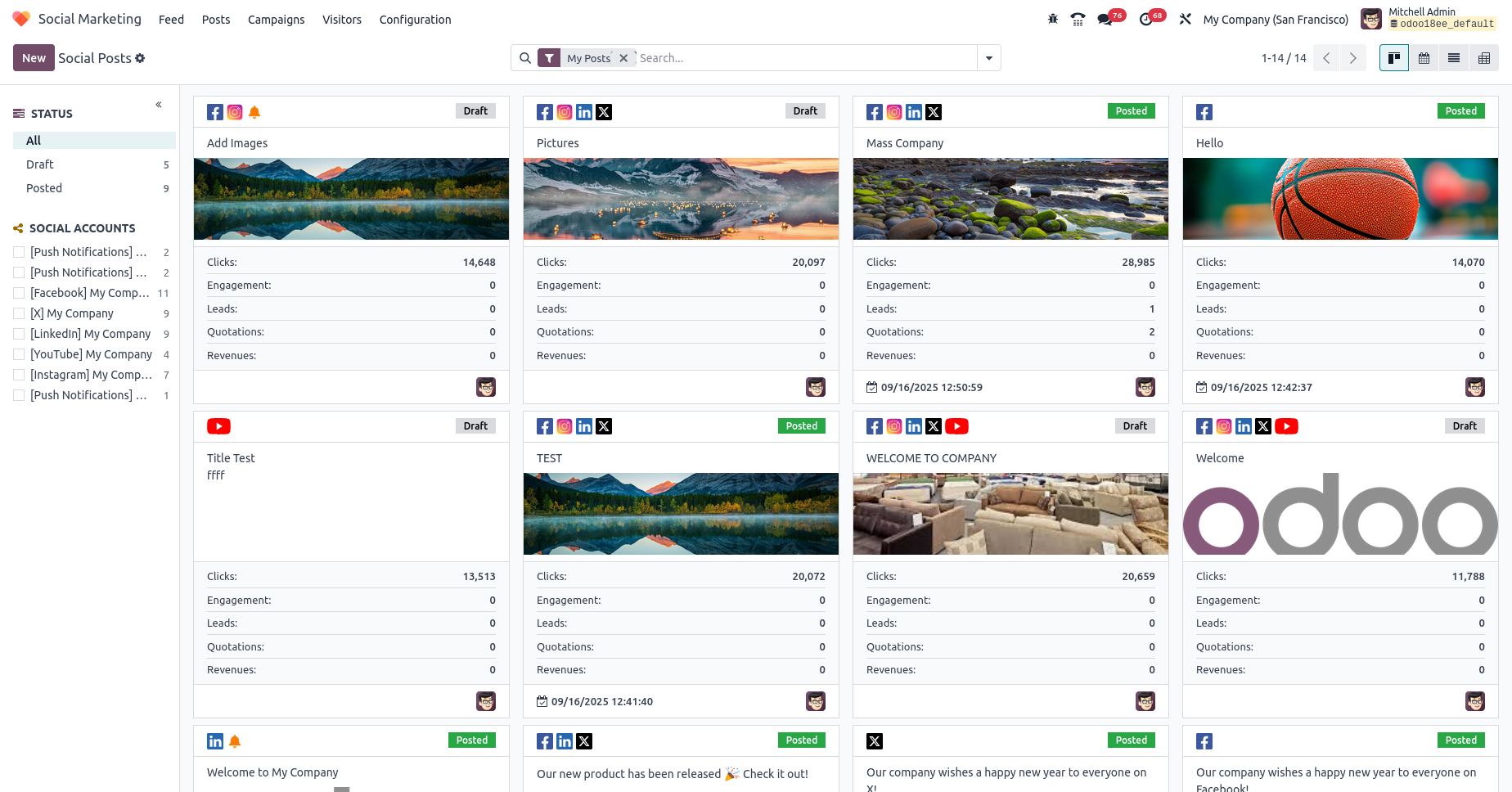Check the Push Notifications account with count 1

[19, 395]
